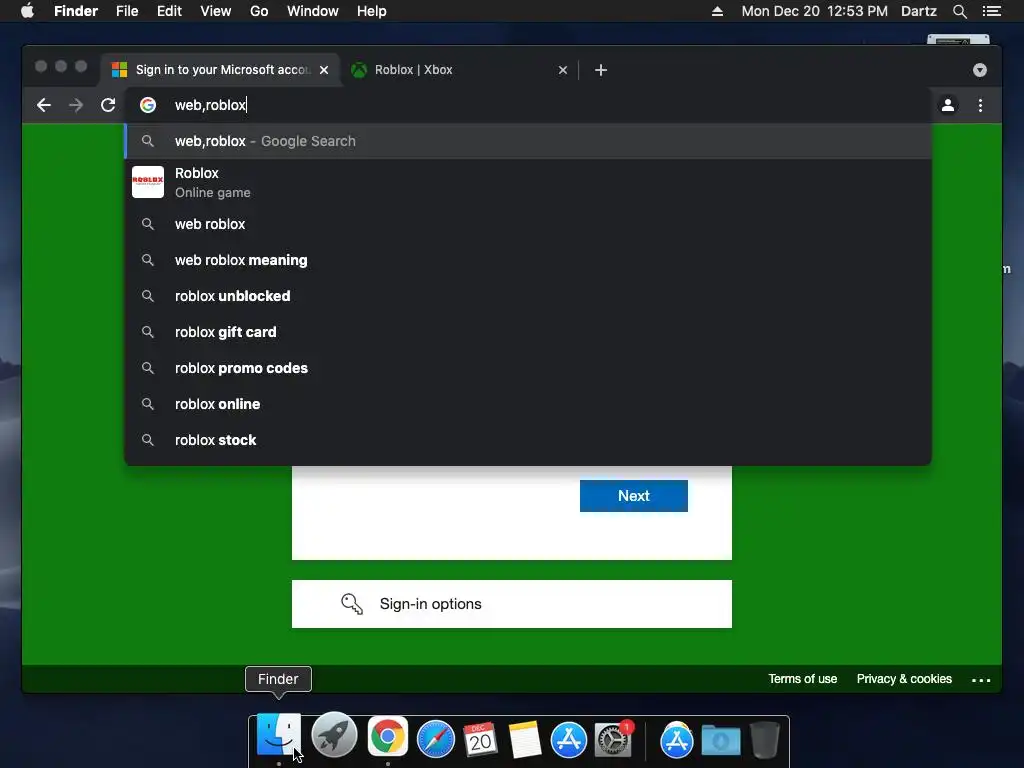Go back using the browser back arrow
Screen dimensions: 1024x768
[44, 105]
